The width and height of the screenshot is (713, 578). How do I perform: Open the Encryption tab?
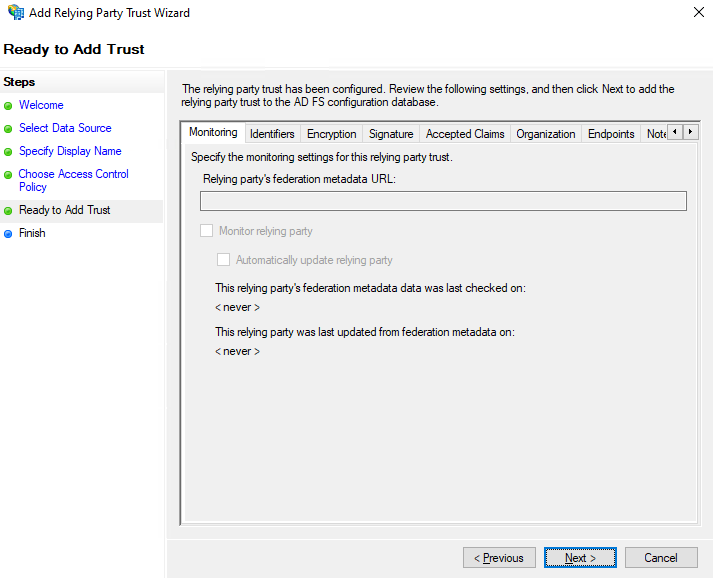pyautogui.click(x=331, y=134)
